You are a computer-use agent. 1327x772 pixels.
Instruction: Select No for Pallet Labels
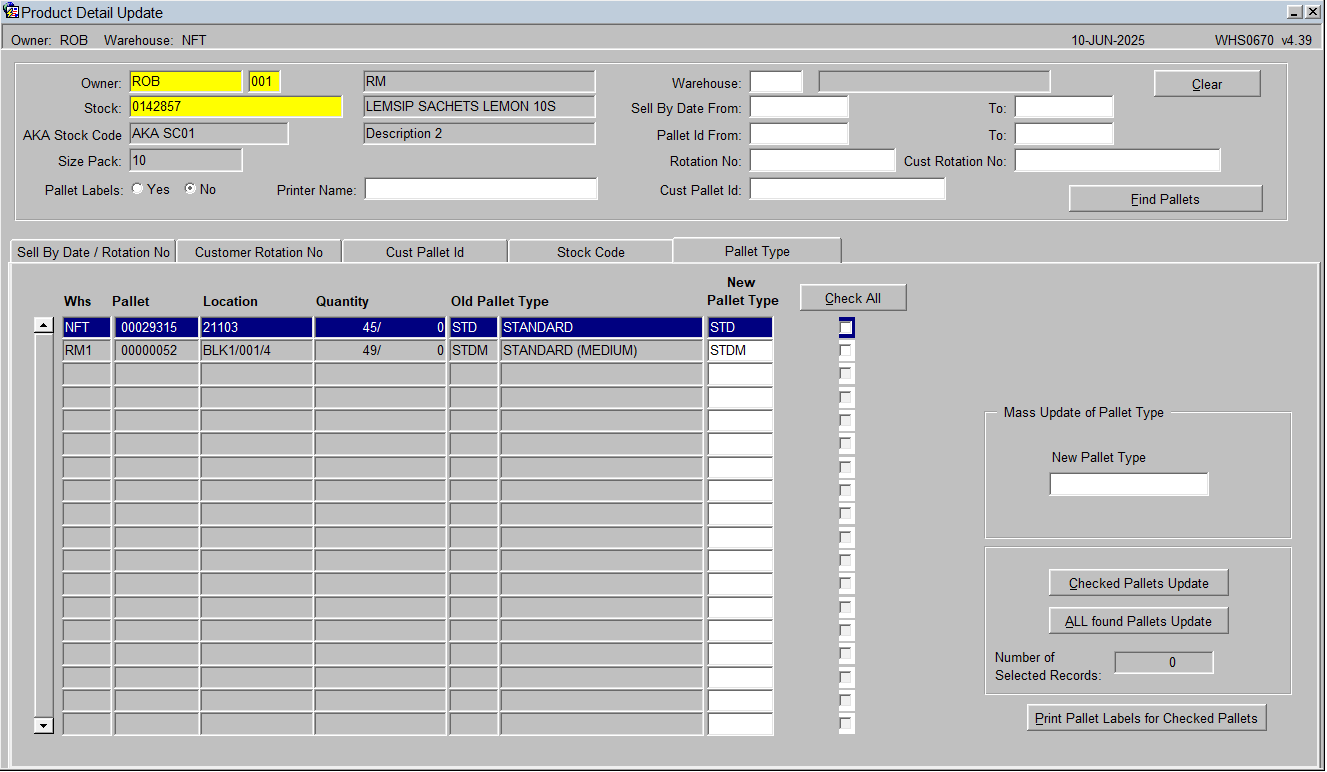coord(189,189)
